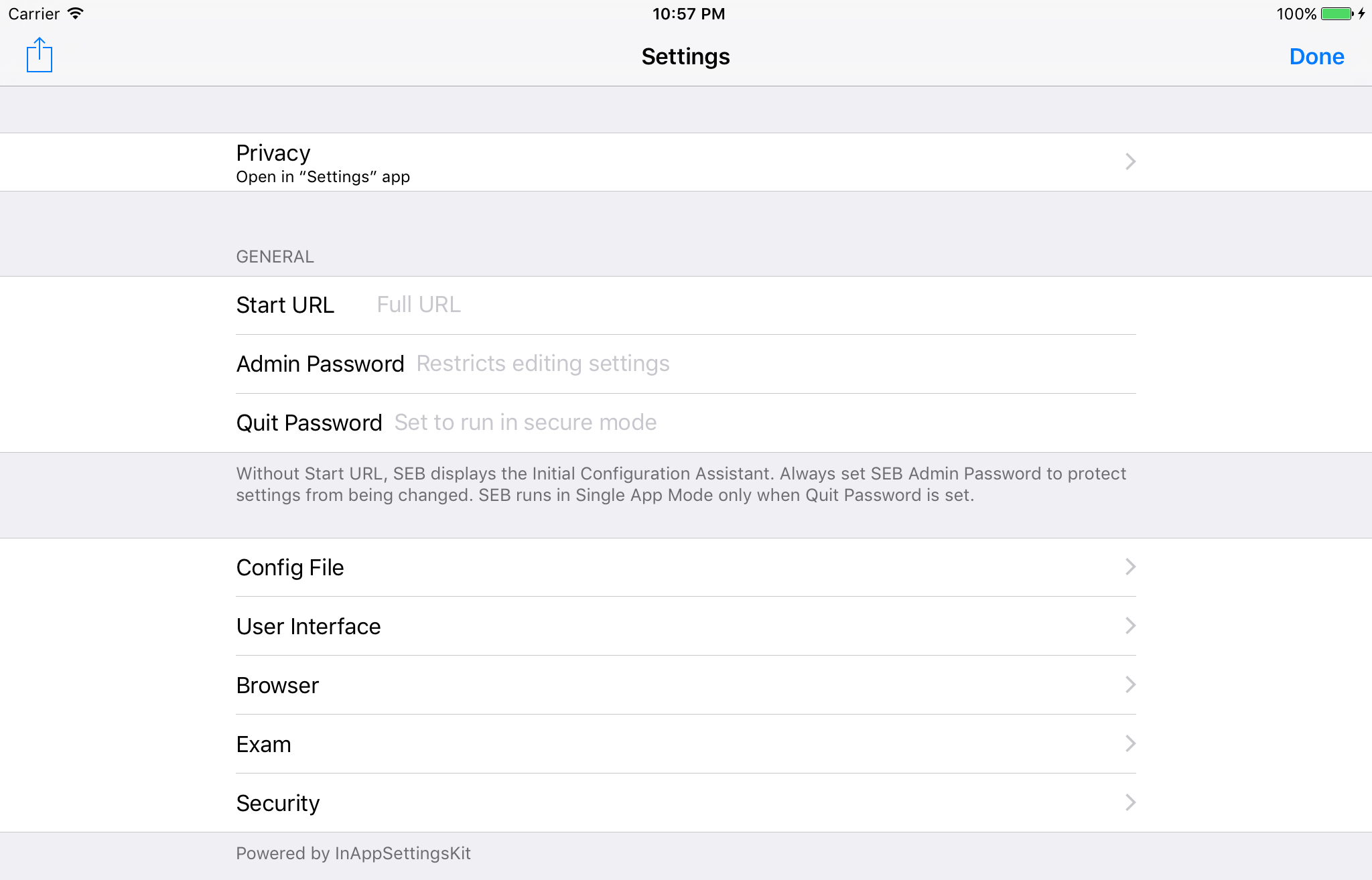Viewport: 1372px width, 880px height.
Task: Open the Config File menu item
Action: [x=686, y=567]
